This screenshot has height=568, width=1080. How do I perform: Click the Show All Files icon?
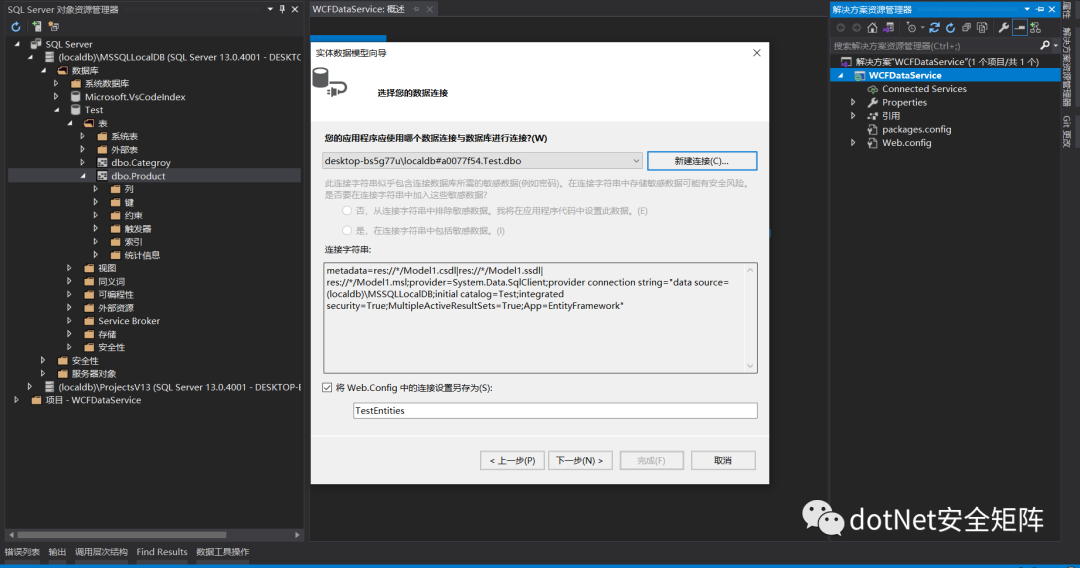coord(982,28)
